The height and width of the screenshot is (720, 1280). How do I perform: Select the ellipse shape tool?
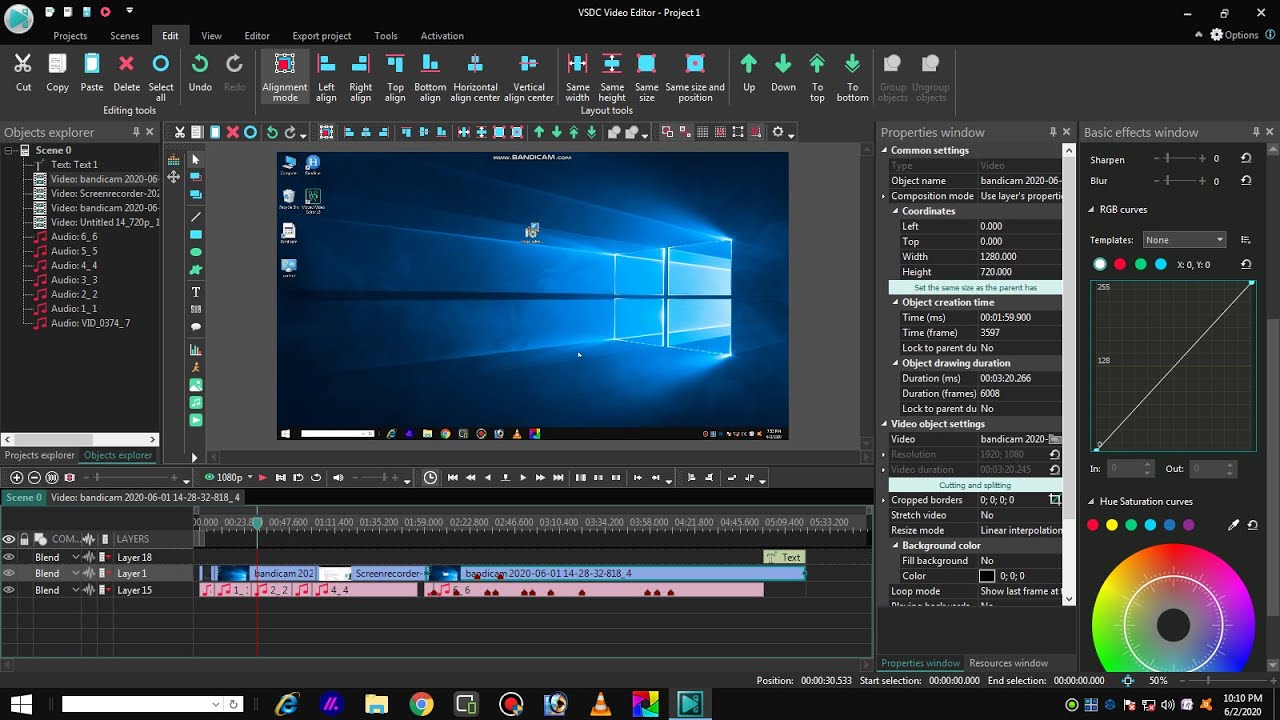[196, 252]
